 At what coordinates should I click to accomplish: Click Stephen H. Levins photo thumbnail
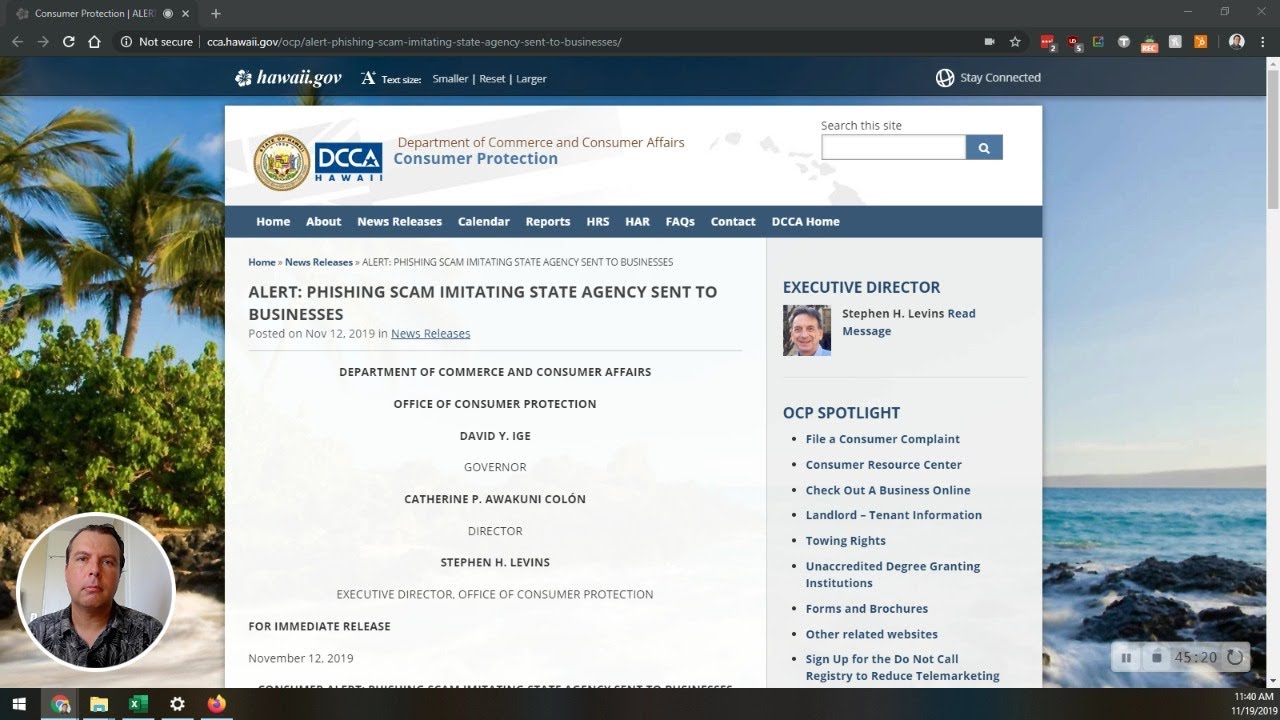[x=807, y=330]
